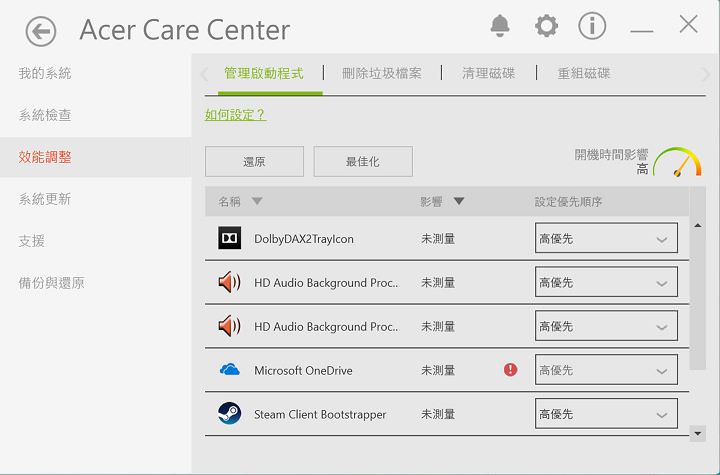Open settings with the gear icon
This screenshot has width=720, height=475.
(x=546, y=26)
